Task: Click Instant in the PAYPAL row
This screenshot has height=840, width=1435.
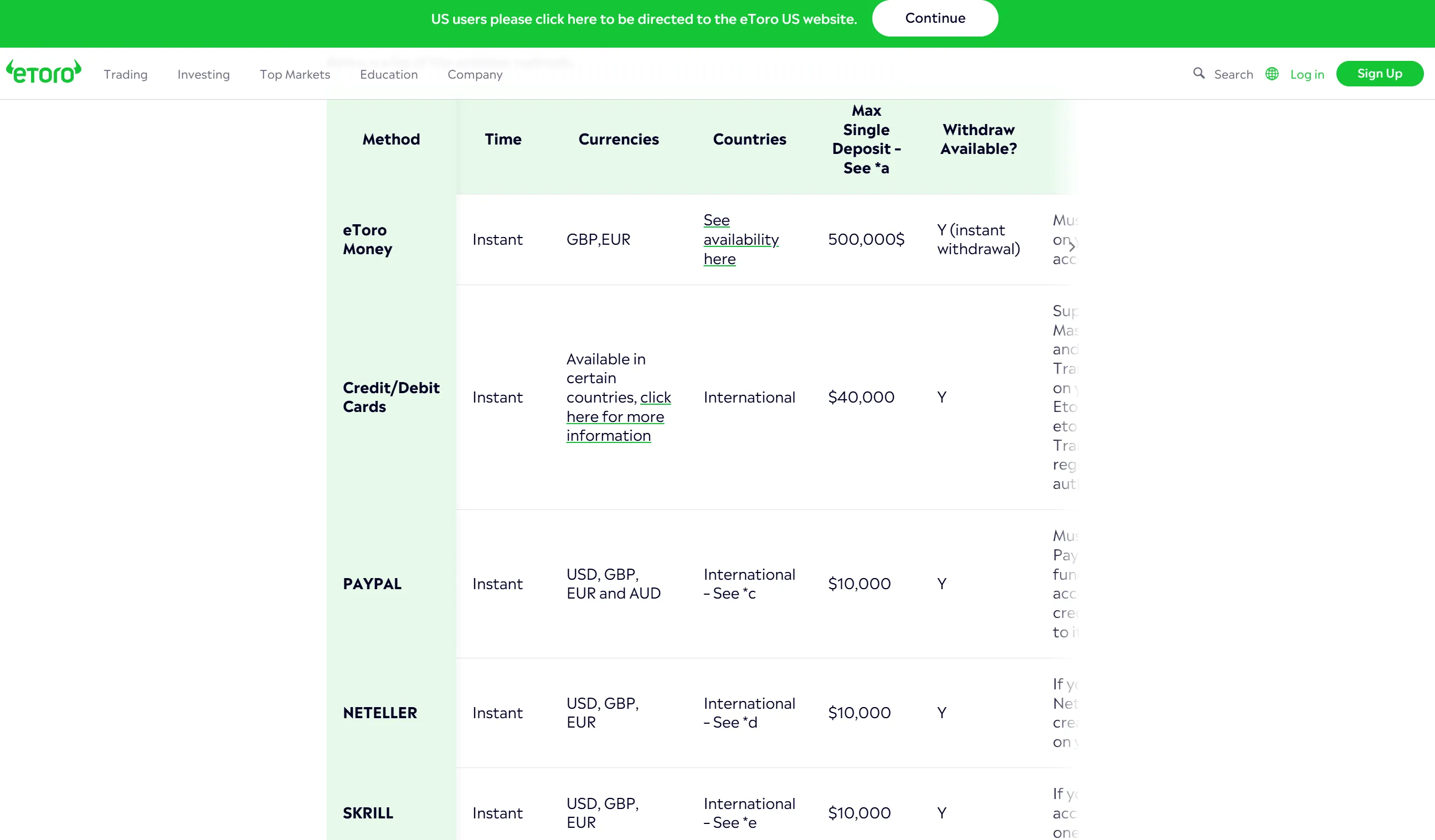Action: tap(497, 584)
